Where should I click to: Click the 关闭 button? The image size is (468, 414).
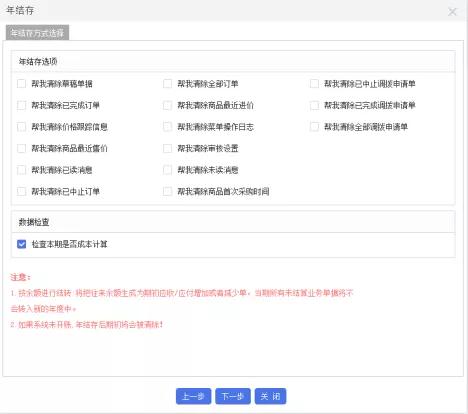pos(270,396)
